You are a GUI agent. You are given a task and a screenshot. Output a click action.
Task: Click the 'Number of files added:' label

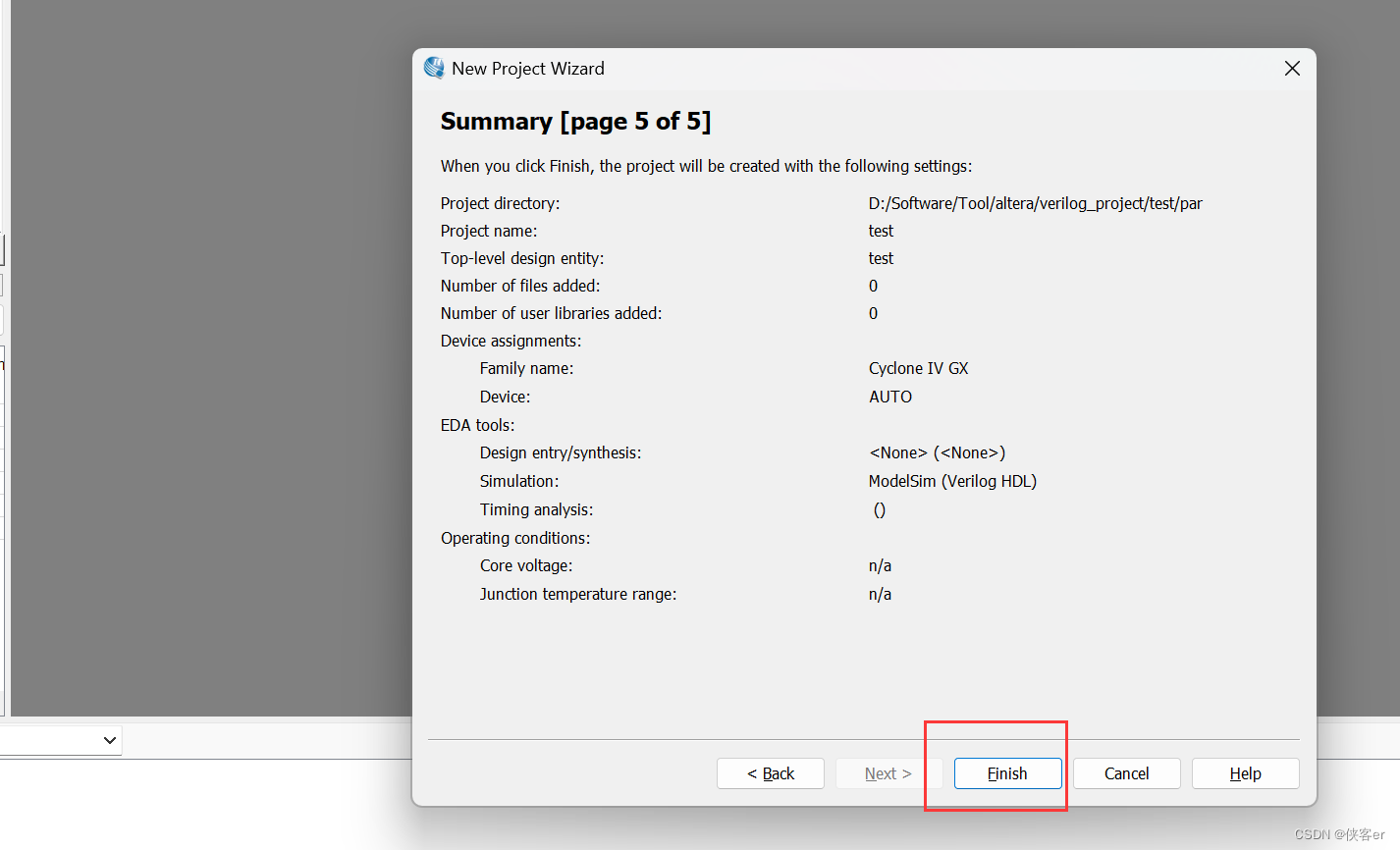coord(520,286)
